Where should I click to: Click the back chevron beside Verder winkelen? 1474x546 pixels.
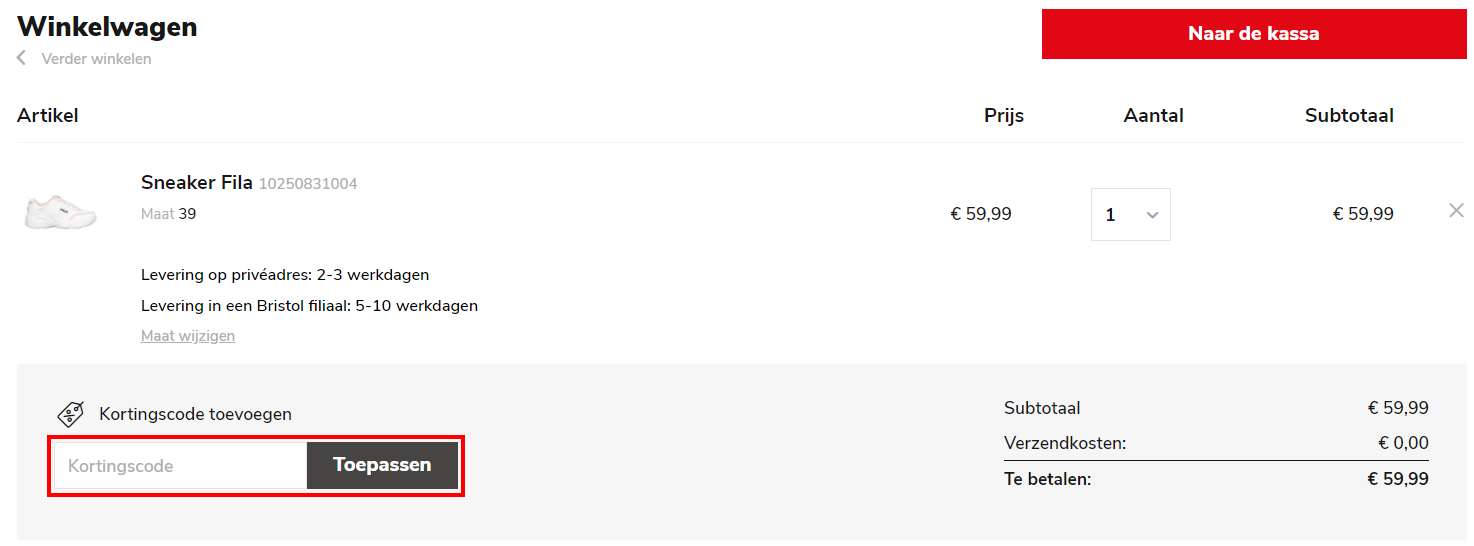tap(21, 59)
